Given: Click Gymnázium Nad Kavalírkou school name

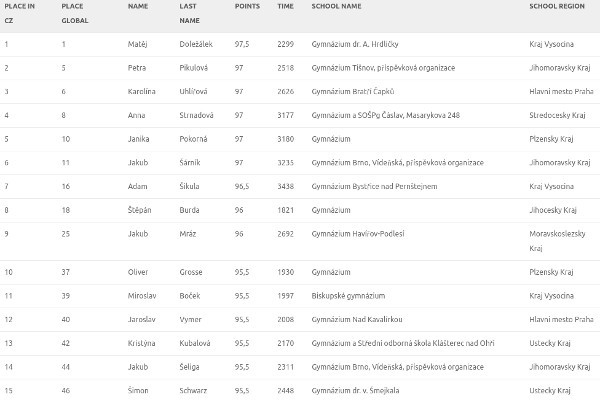Looking at the screenshot, I should point(363,319).
